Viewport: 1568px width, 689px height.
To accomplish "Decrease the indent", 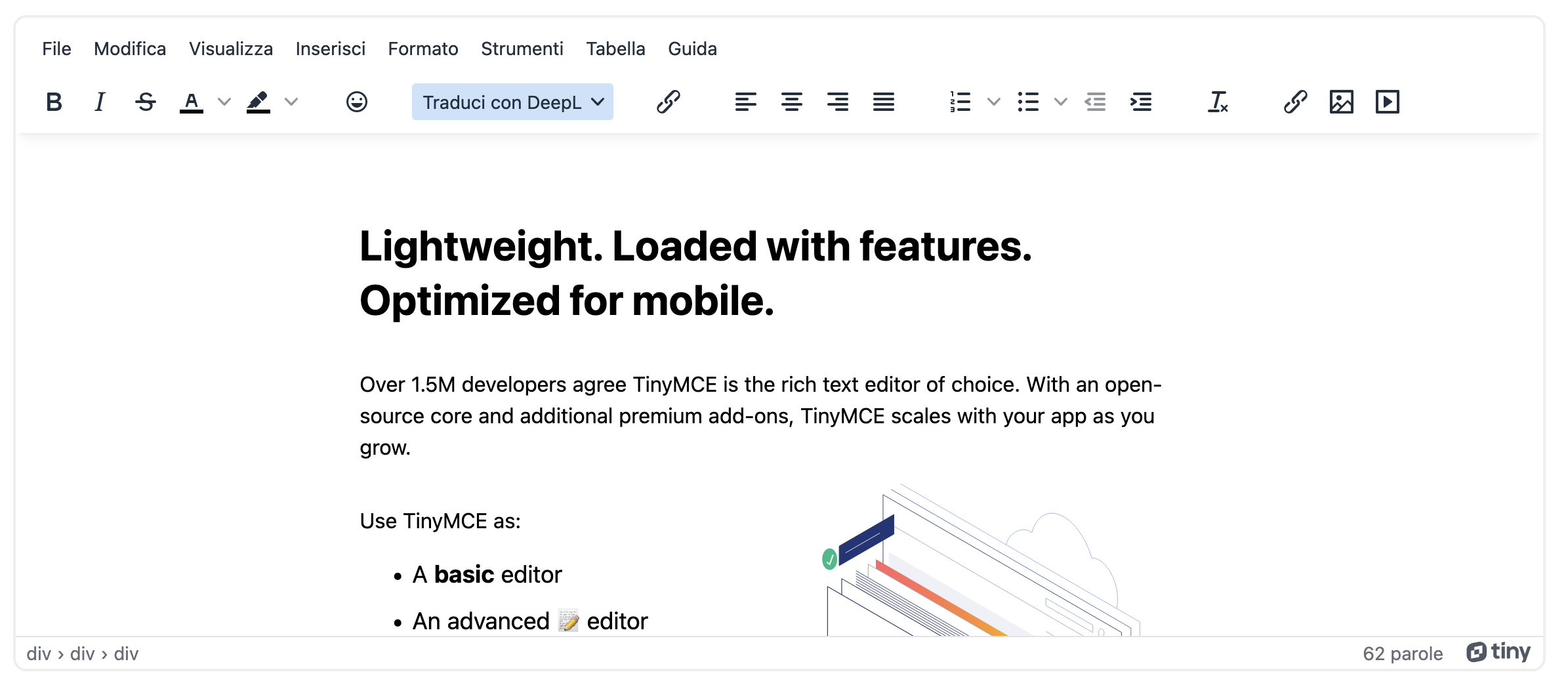I will click(1096, 102).
